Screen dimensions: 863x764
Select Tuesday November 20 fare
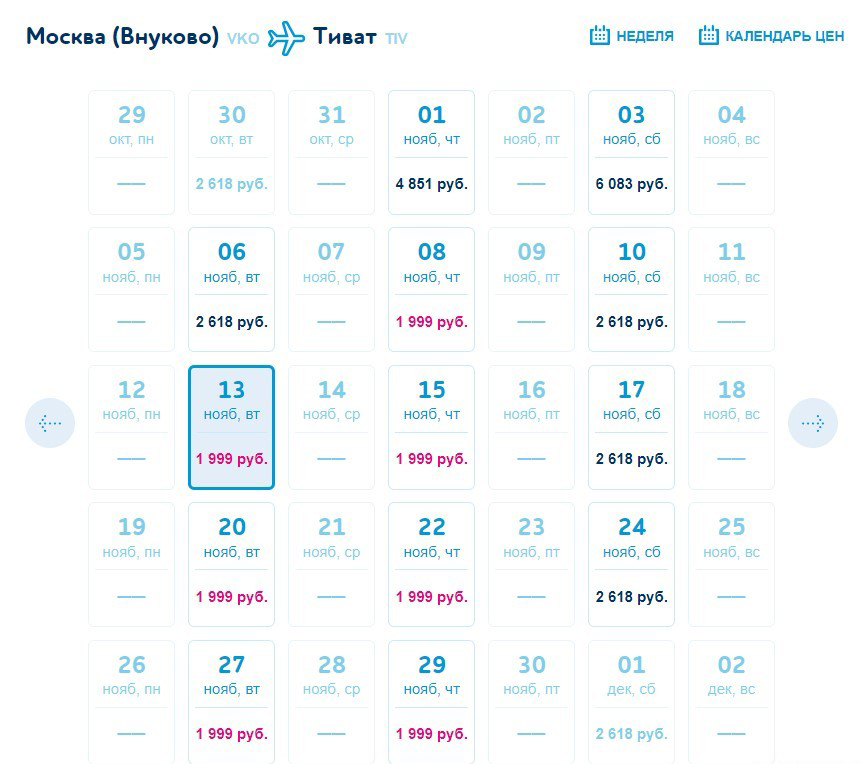231,564
